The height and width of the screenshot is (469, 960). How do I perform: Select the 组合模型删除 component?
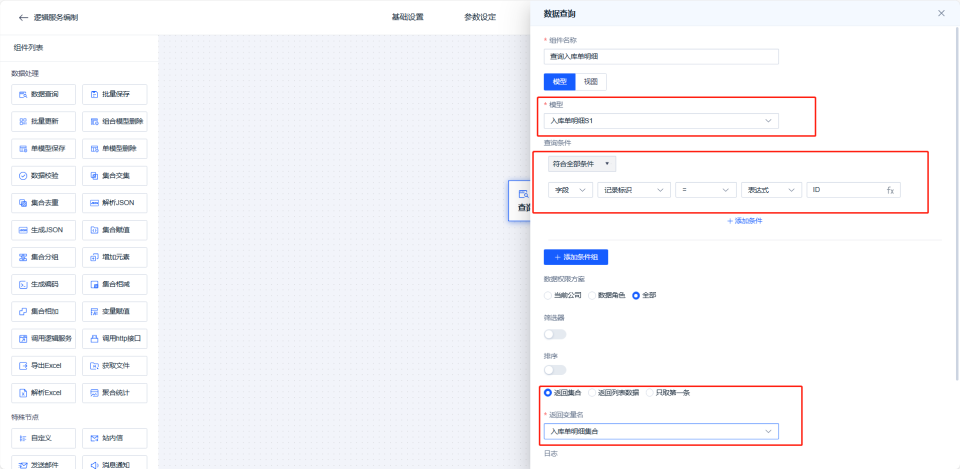114,121
